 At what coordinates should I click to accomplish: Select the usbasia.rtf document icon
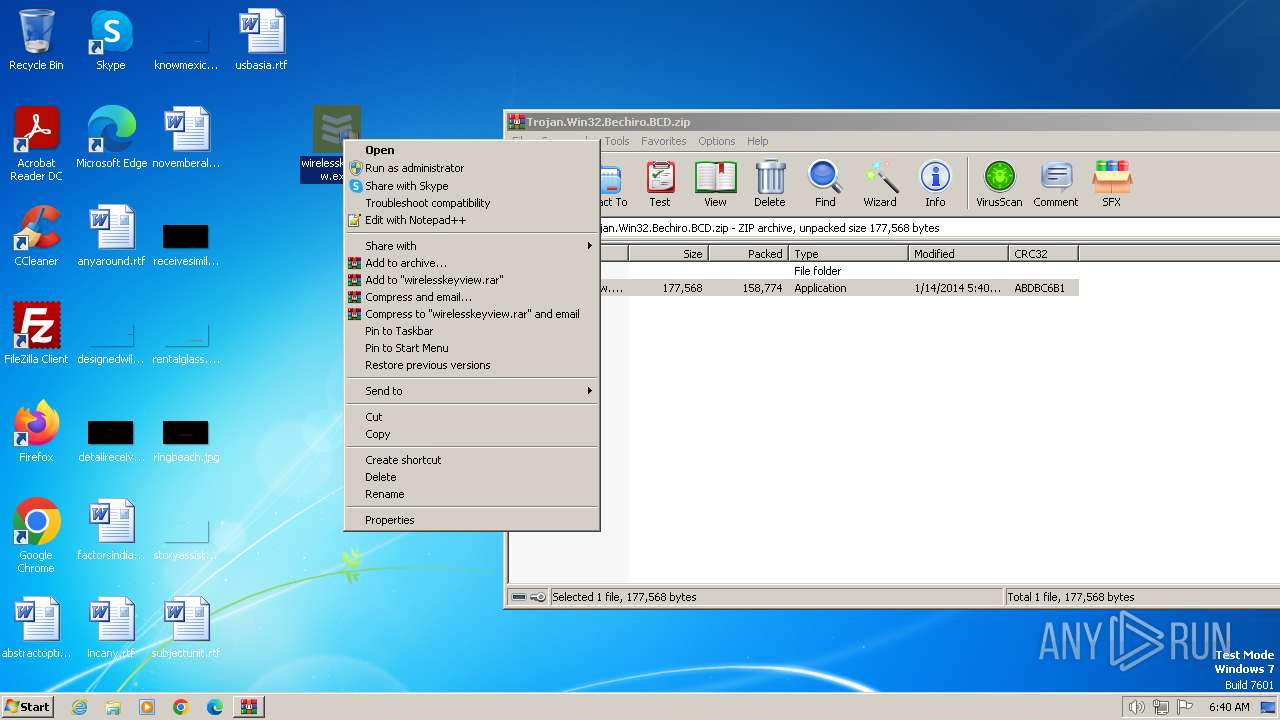pyautogui.click(x=261, y=40)
